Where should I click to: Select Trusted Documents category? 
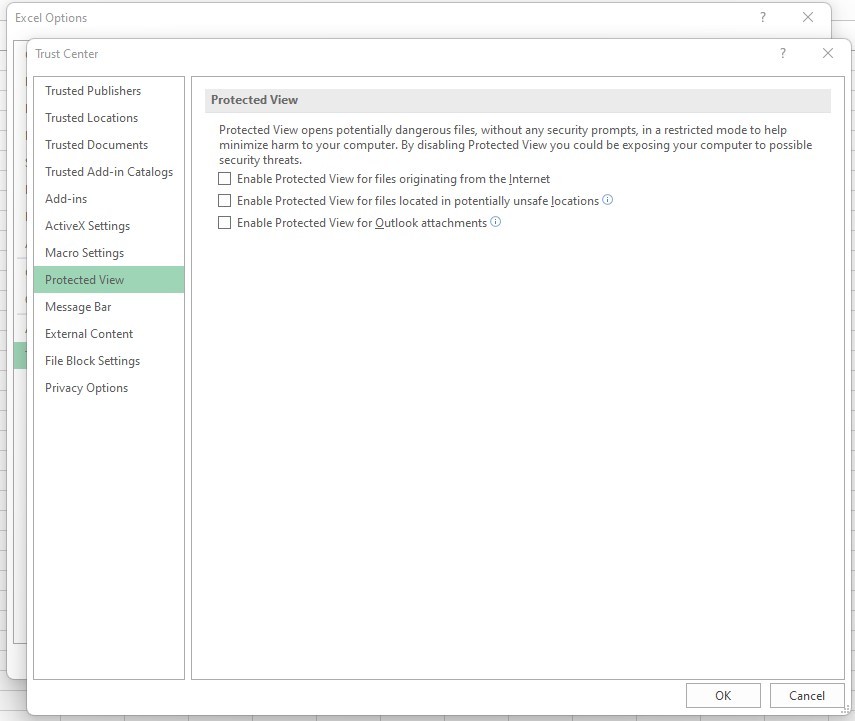[x=109, y=145]
